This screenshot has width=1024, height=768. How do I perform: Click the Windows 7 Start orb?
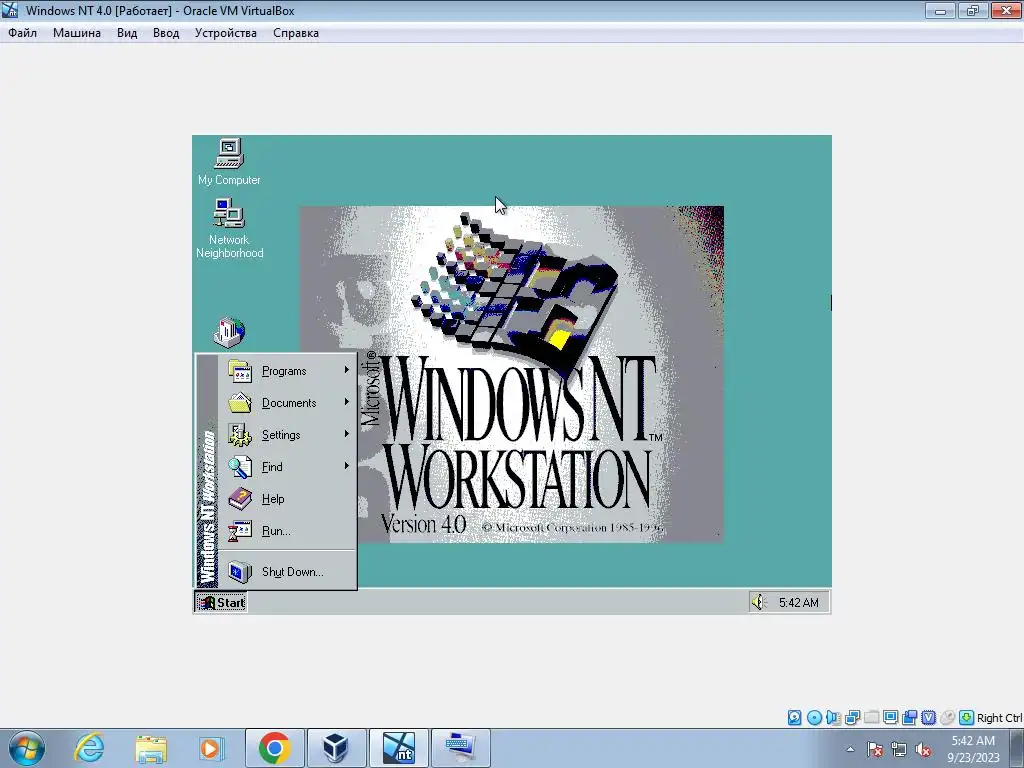[x=27, y=748]
